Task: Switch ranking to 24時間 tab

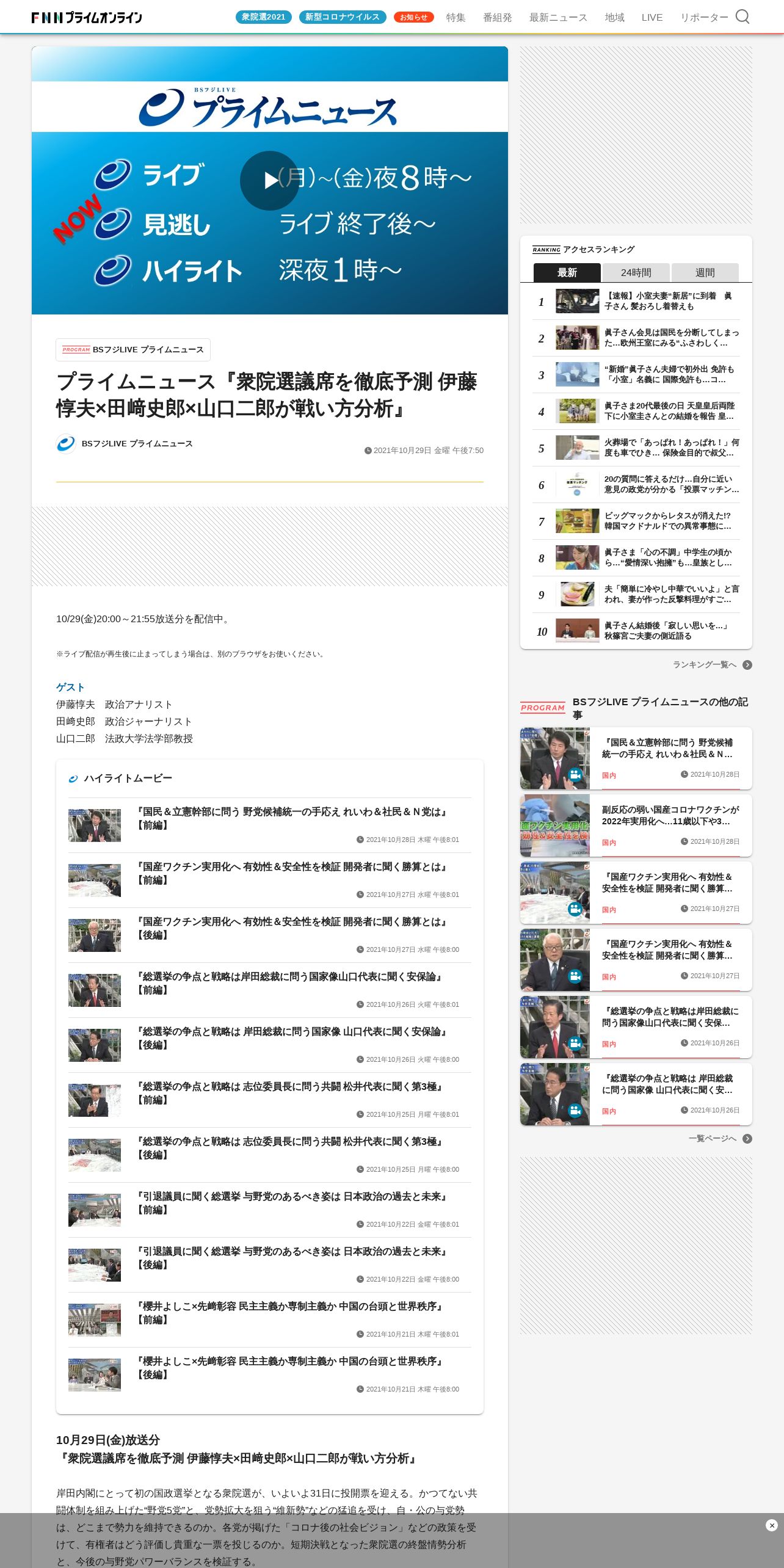Action: pos(636,272)
